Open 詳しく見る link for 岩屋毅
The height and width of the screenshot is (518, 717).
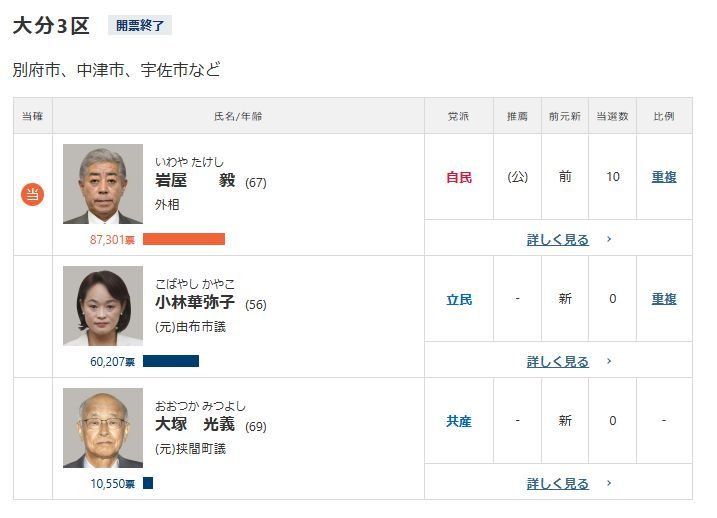tap(557, 240)
